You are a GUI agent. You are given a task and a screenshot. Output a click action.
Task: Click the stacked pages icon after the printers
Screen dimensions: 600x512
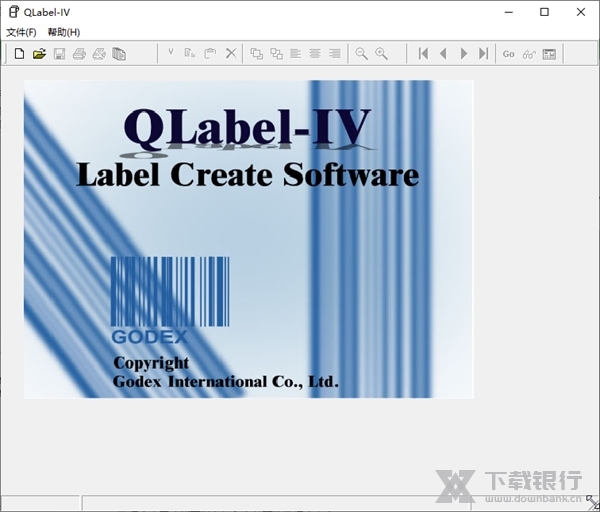(x=119, y=54)
